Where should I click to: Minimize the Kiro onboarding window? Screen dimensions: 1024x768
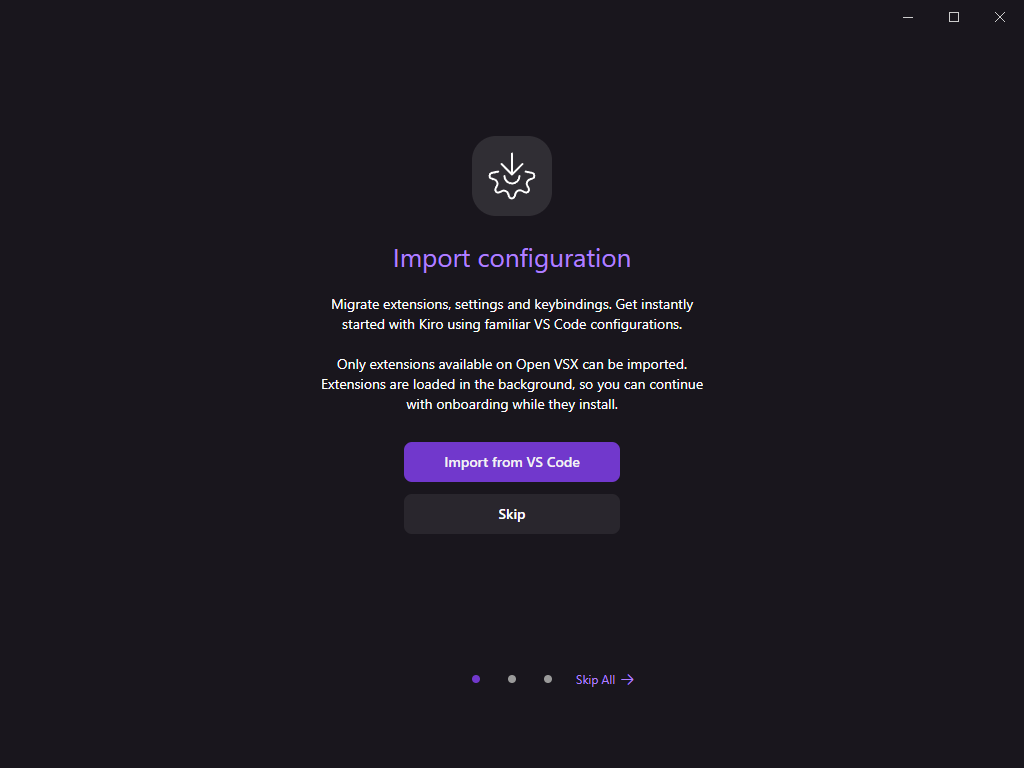tap(908, 17)
